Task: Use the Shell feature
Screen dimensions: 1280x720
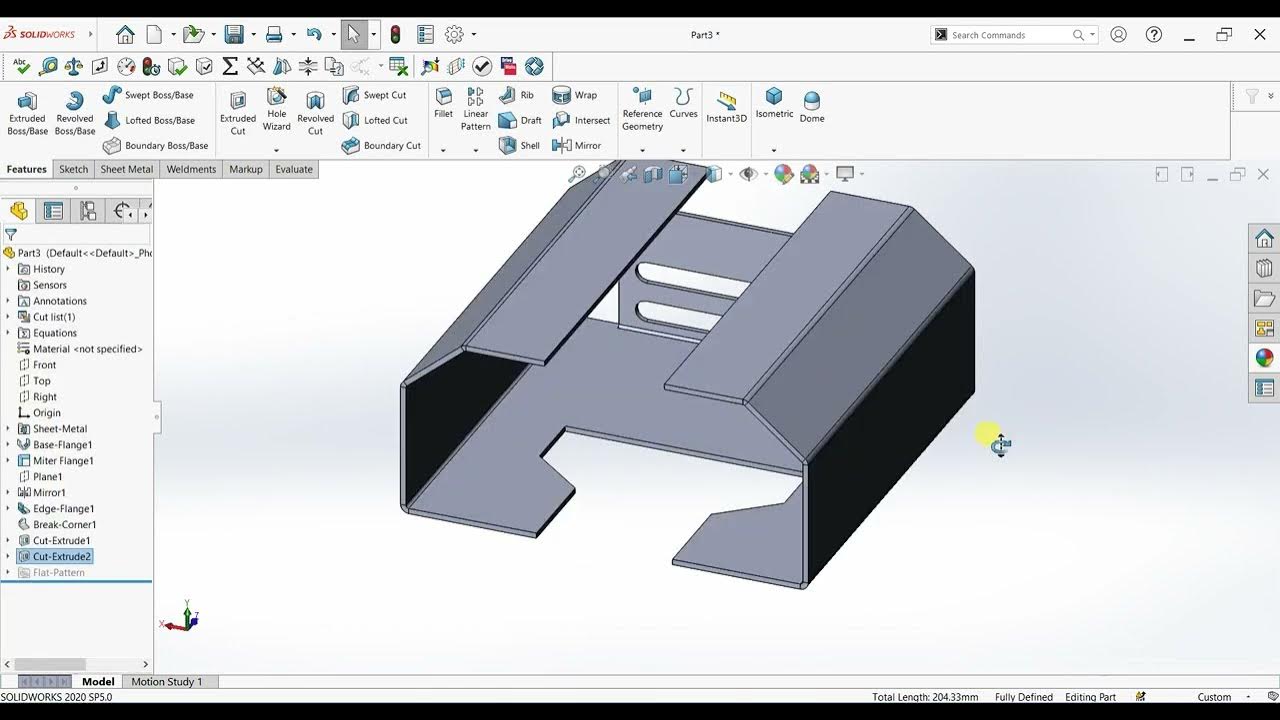Action: (x=519, y=145)
